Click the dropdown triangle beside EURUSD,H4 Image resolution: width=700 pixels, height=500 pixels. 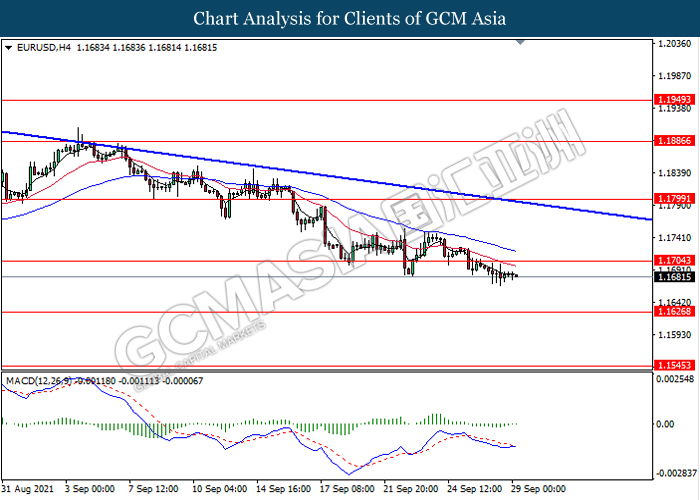pyautogui.click(x=8, y=47)
